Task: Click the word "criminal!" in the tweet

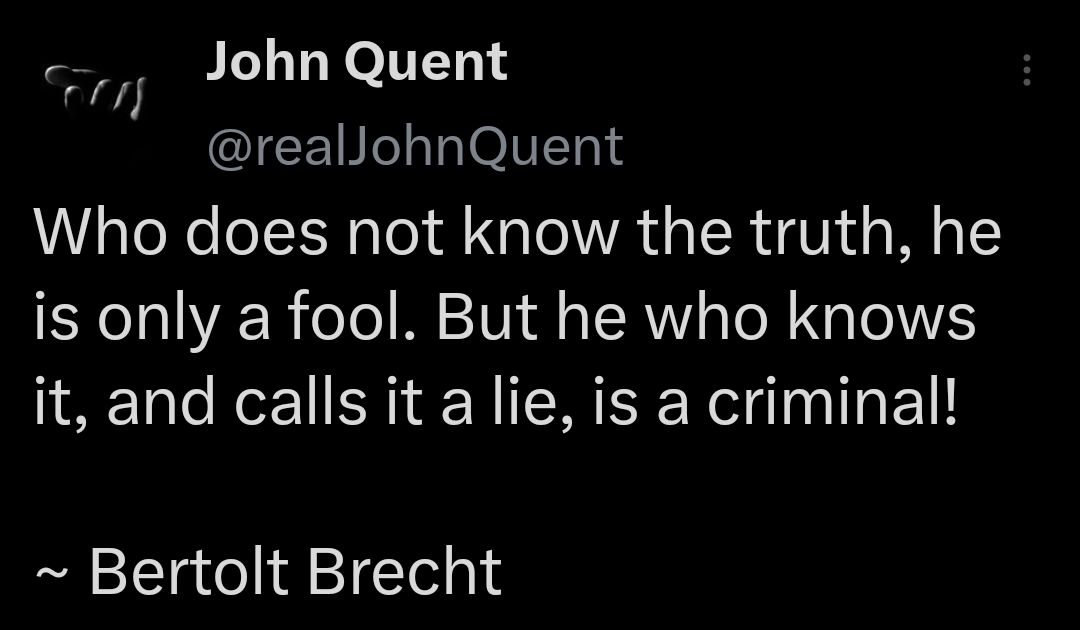Action: click(x=833, y=403)
